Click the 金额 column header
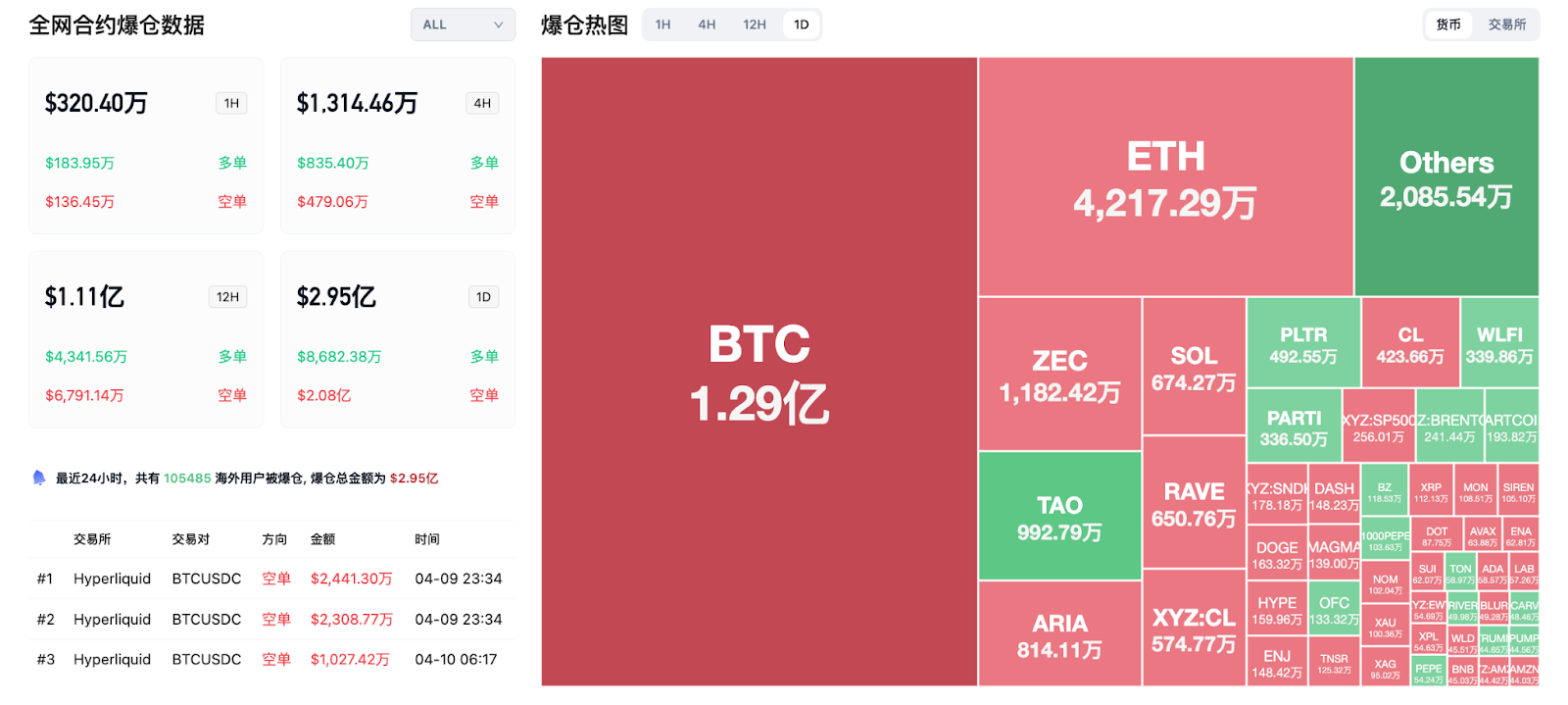 pyautogui.click(x=322, y=539)
